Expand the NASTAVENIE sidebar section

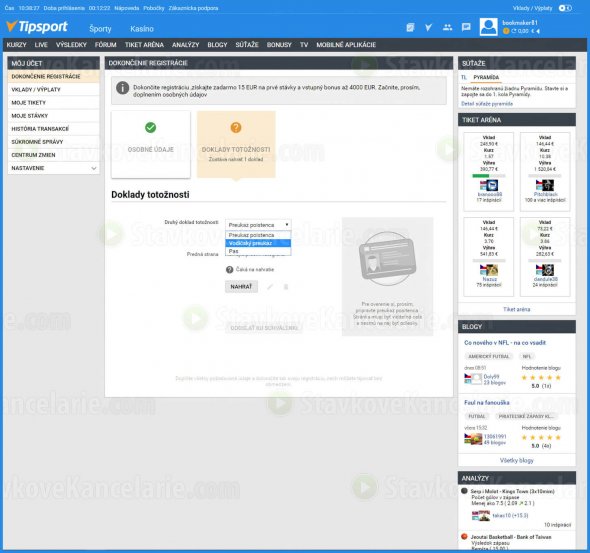pyautogui.click(x=53, y=168)
